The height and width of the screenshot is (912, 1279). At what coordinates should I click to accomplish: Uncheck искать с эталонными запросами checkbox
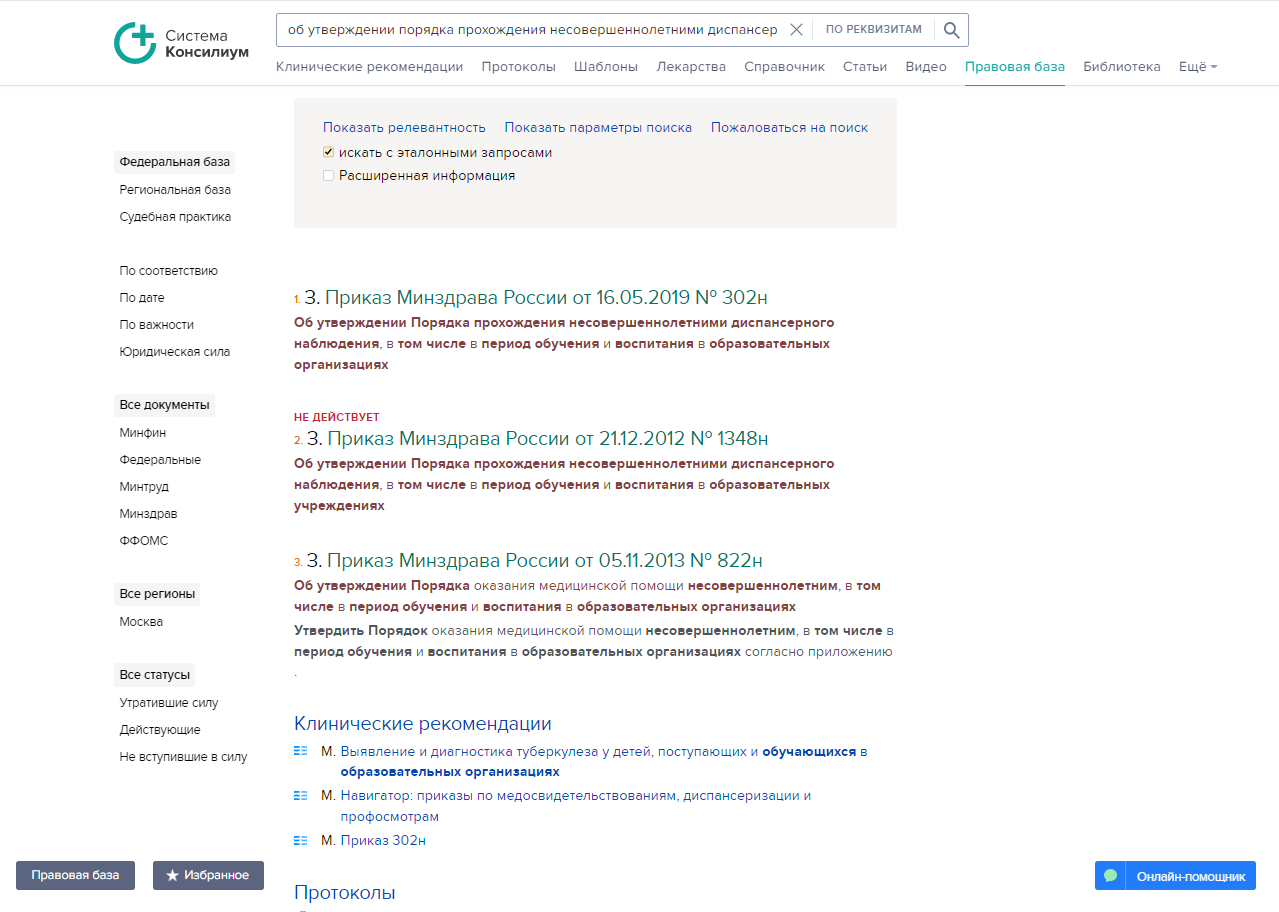pyautogui.click(x=328, y=153)
